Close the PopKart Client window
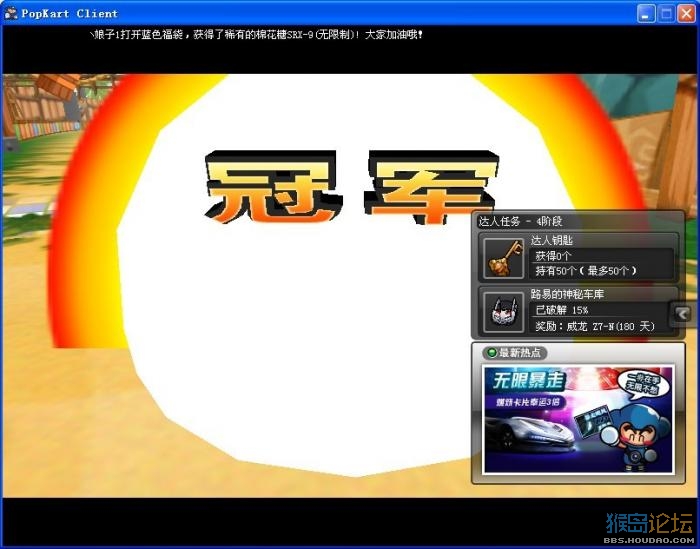 [687, 13]
